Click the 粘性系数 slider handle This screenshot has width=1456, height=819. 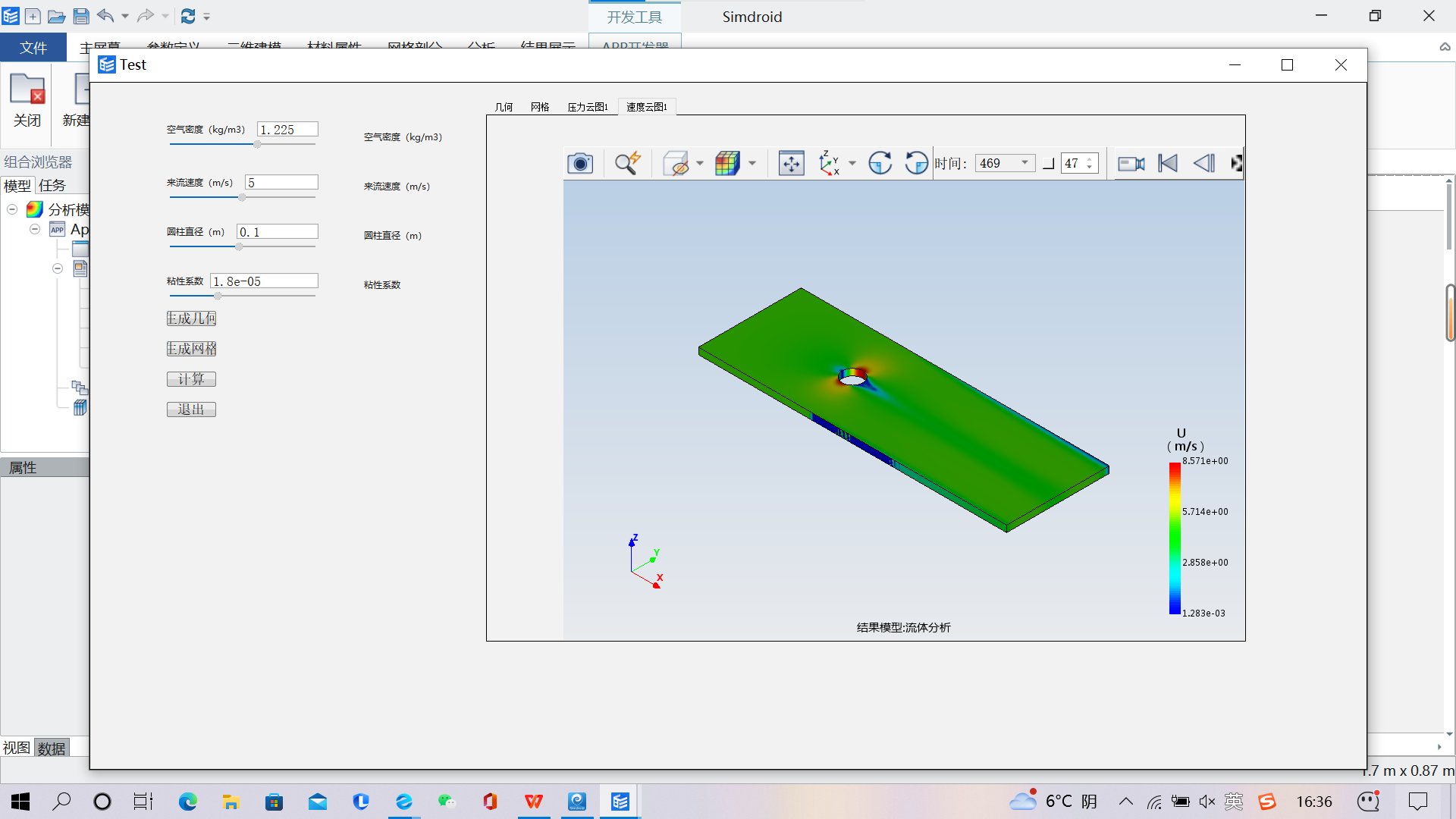[218, 296]
